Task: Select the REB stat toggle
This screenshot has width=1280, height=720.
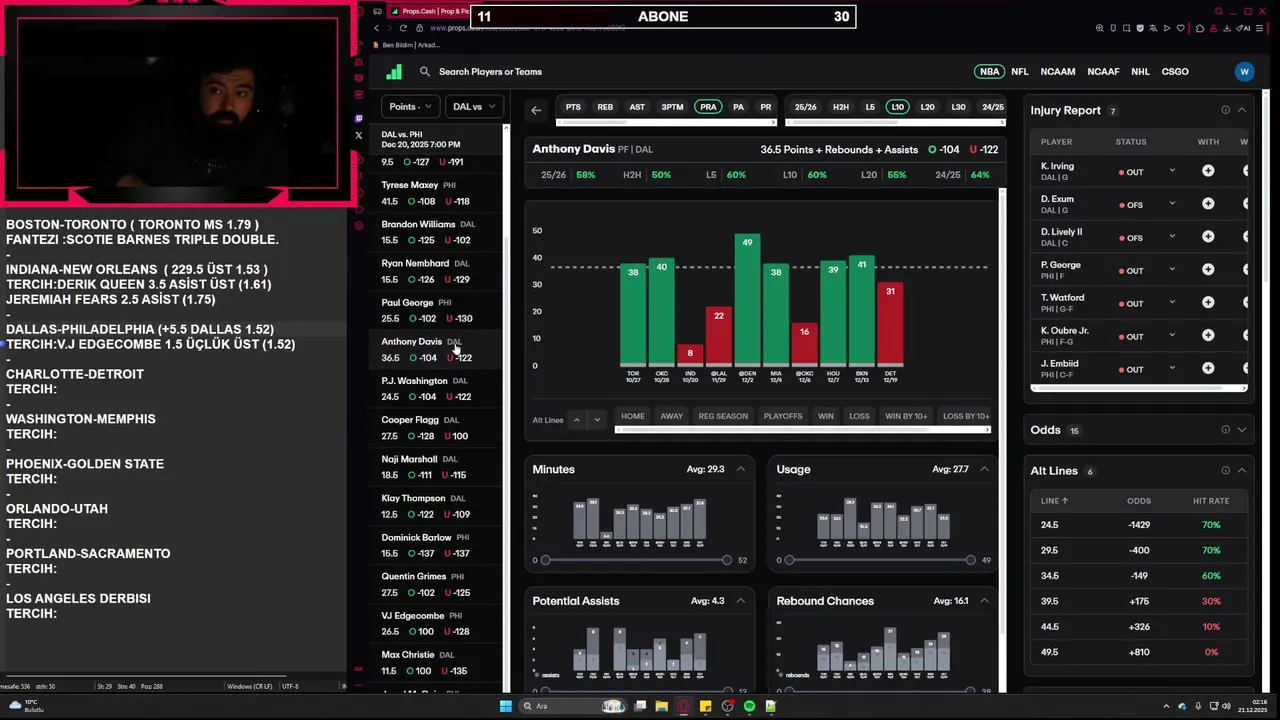Action: (x=605, y=107)
